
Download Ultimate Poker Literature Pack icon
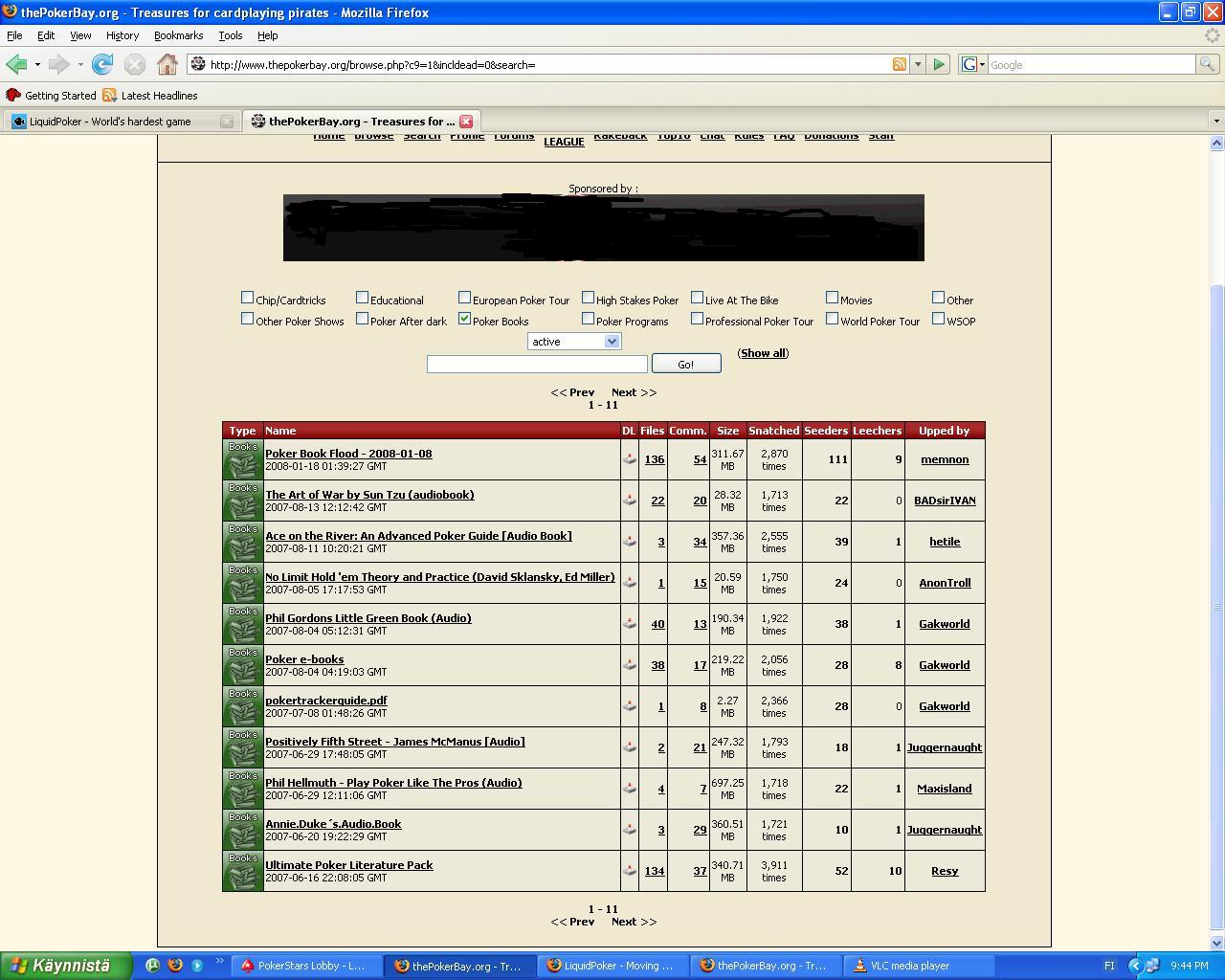pyautogui.click(x=630, y=870)
